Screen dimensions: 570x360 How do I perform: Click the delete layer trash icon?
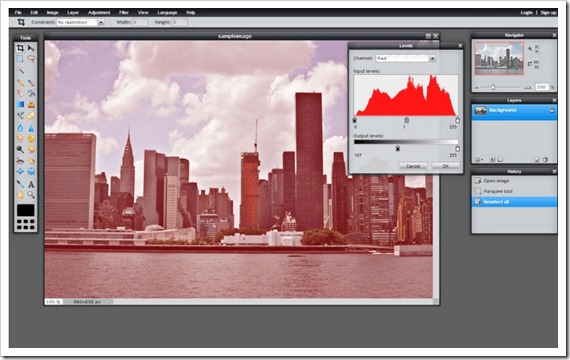pos(545,159)
